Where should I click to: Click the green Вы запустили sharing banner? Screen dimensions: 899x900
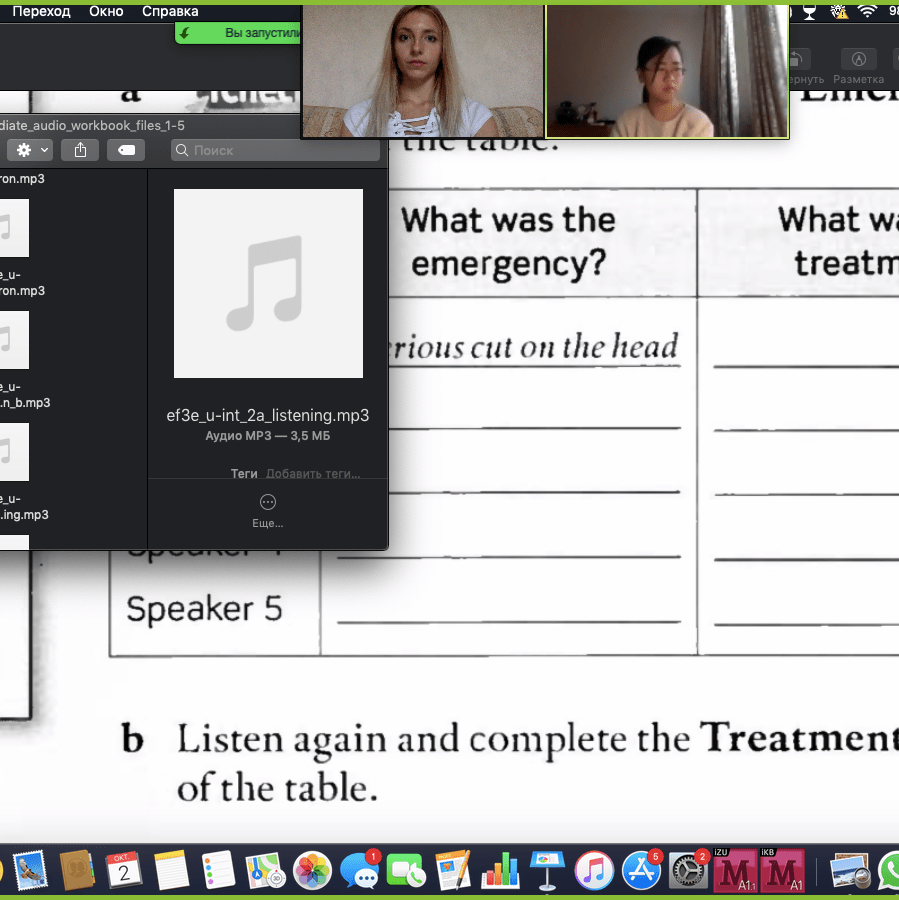(238, 33)
